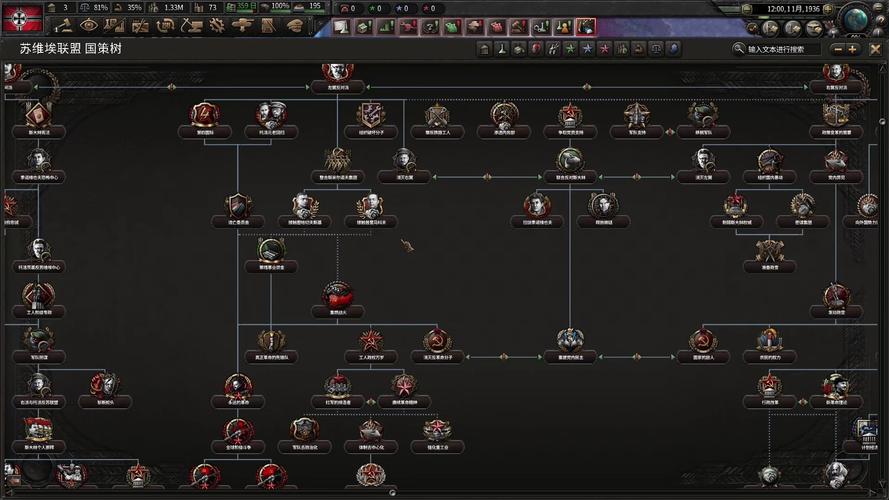Click the globe map icon
This screenshot has width=889, height=500.
coord(857,19)
